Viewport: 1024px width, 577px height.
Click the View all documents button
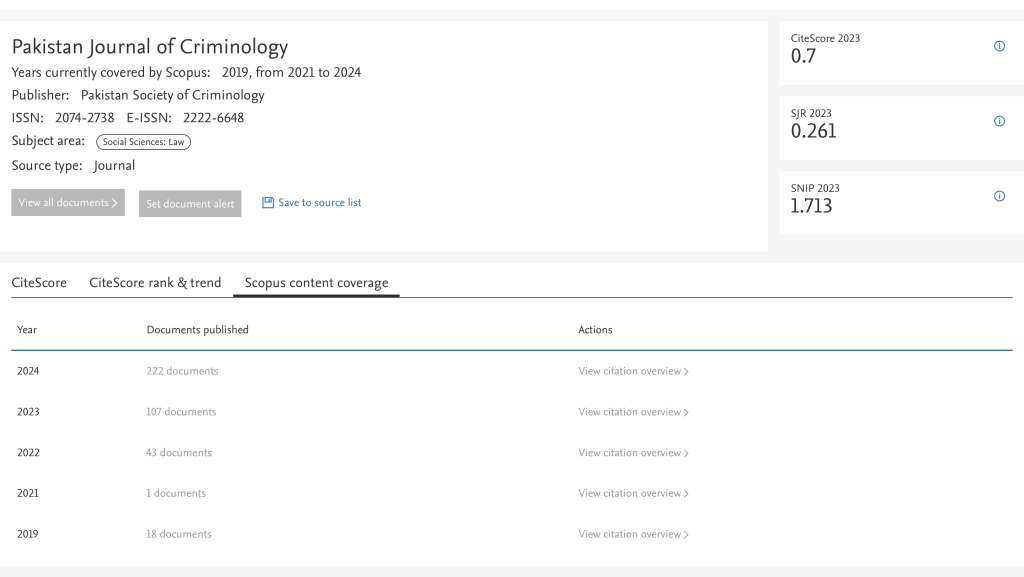coord(68,203)
